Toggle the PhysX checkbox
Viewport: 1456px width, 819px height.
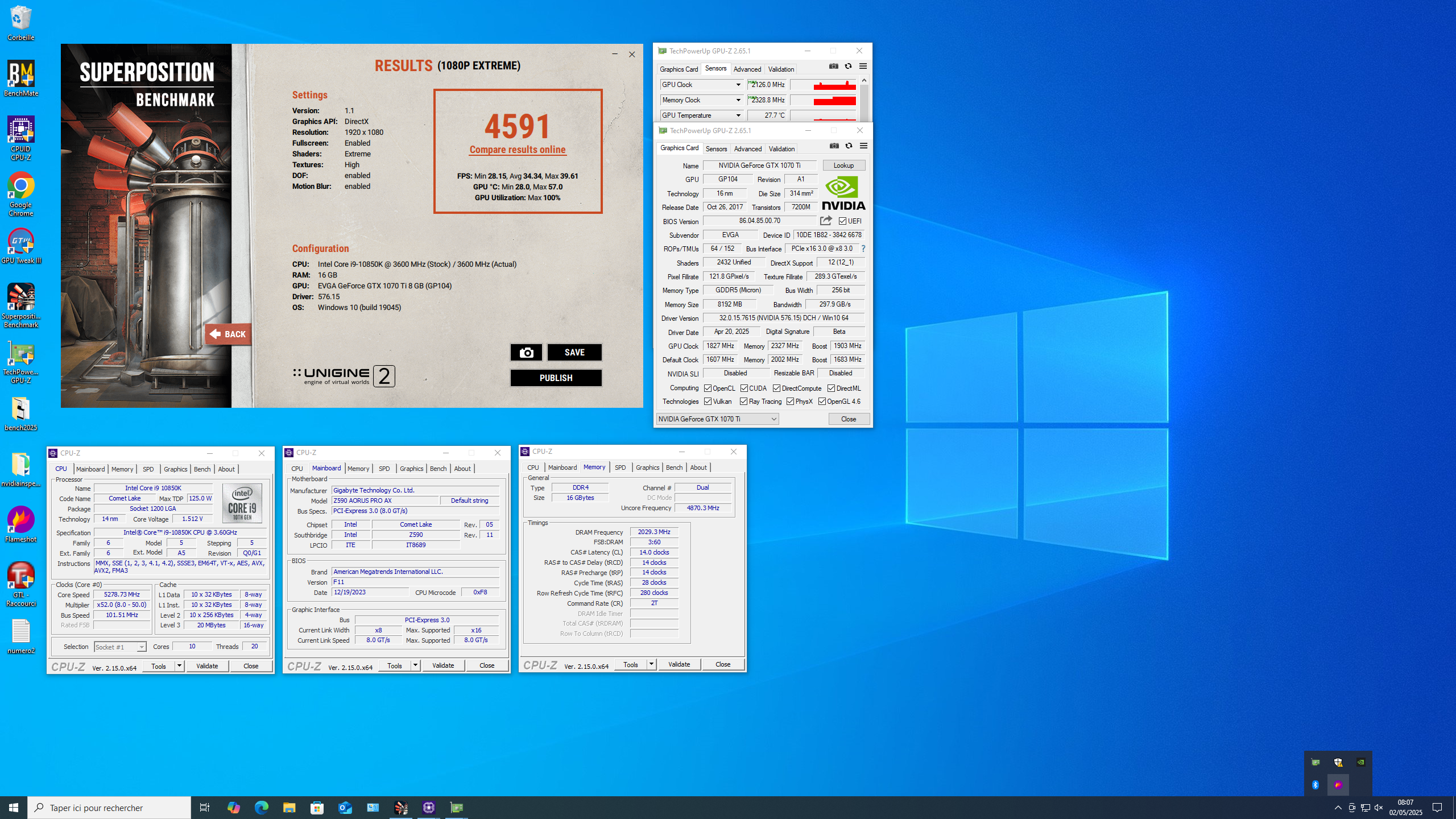tap(790, 402)
